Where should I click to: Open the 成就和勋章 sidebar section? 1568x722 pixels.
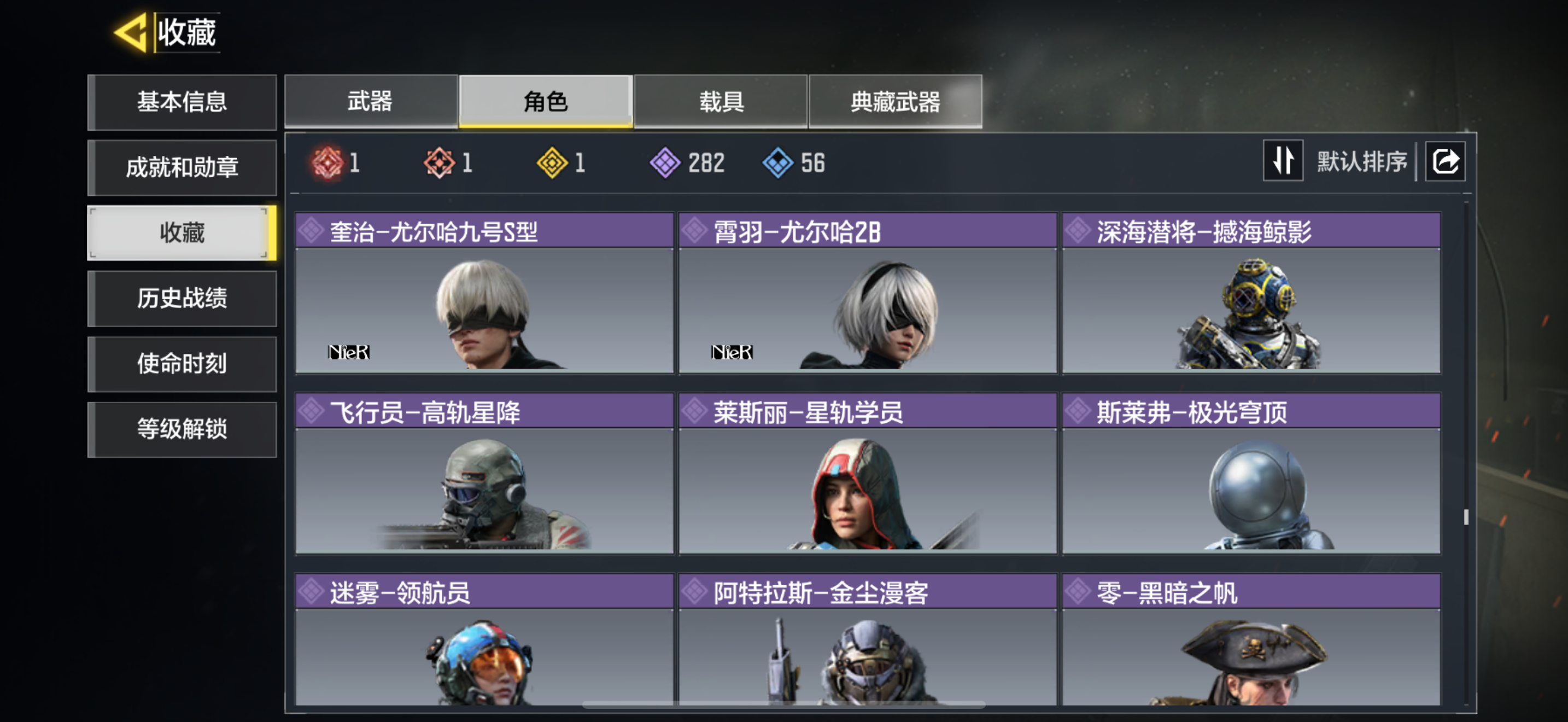point(182,167)
